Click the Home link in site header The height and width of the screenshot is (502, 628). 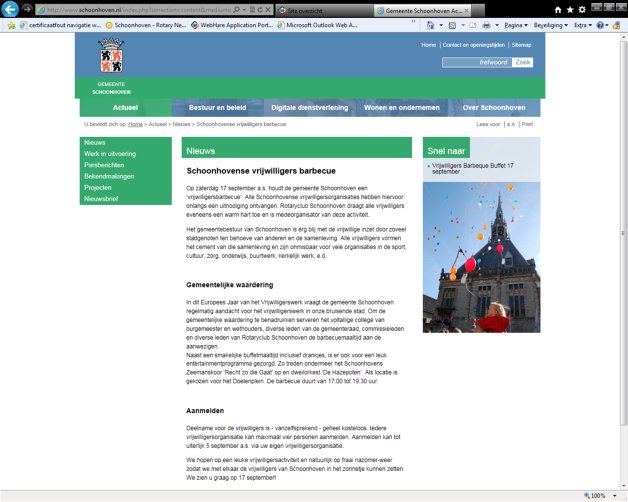(429, 45)
